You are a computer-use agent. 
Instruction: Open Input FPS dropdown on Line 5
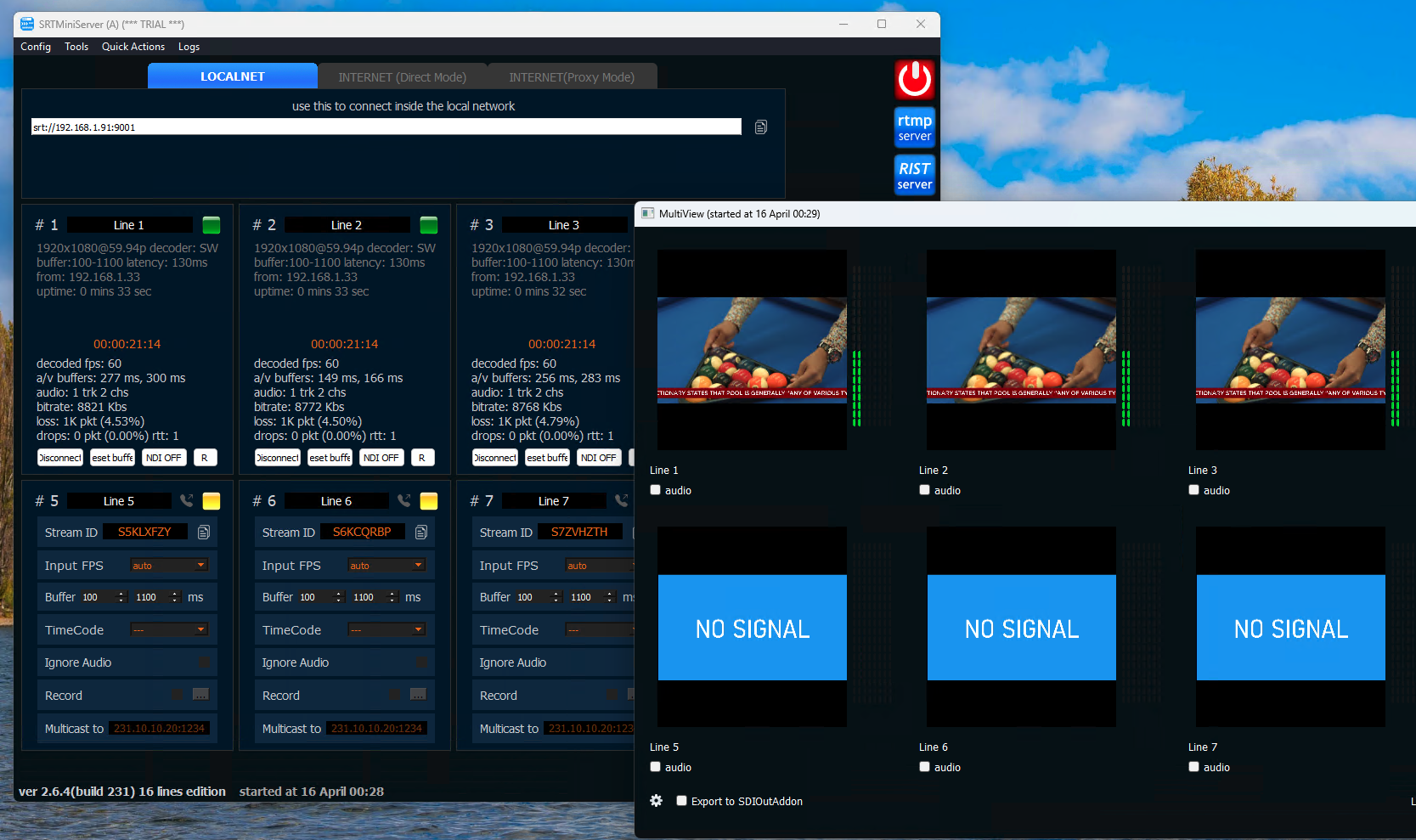tap(169, 566)
